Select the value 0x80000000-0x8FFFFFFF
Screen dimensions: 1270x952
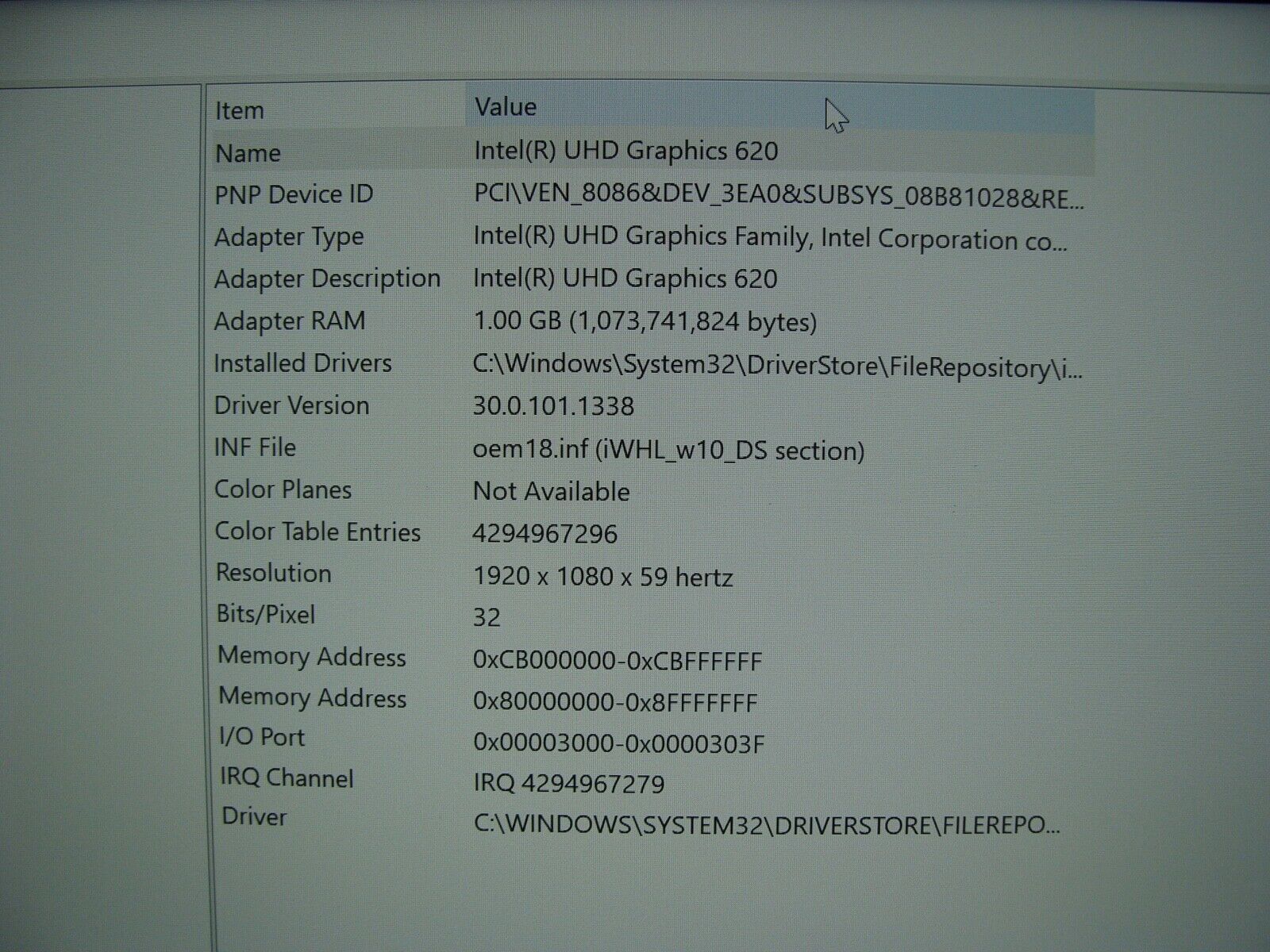(x=615, y=702)
